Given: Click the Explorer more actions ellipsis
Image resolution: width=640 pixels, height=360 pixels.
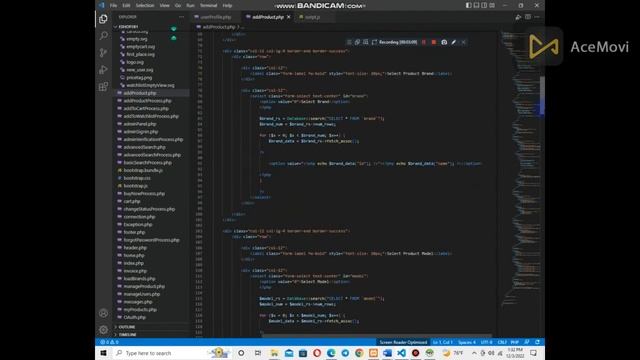Looking at the screenshot, I should [x=182, y=17].
